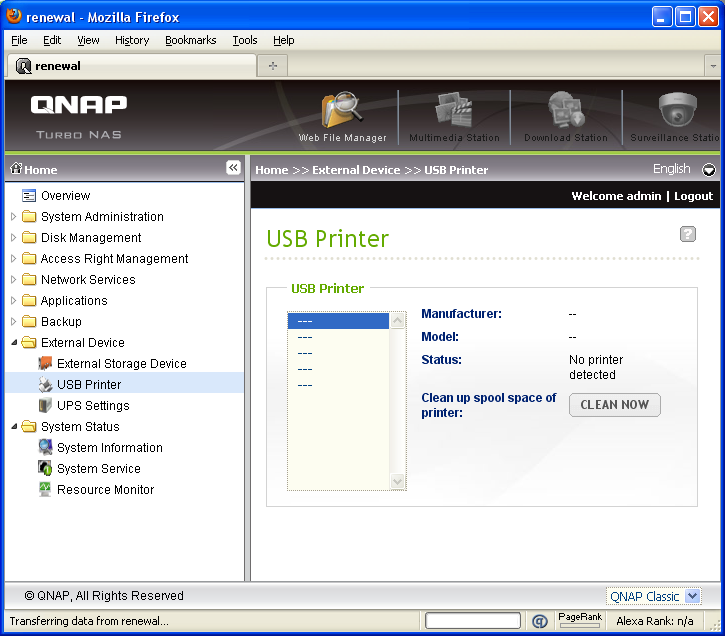
Task: Open the English language dropdown arrow
Action: point(708,170)
